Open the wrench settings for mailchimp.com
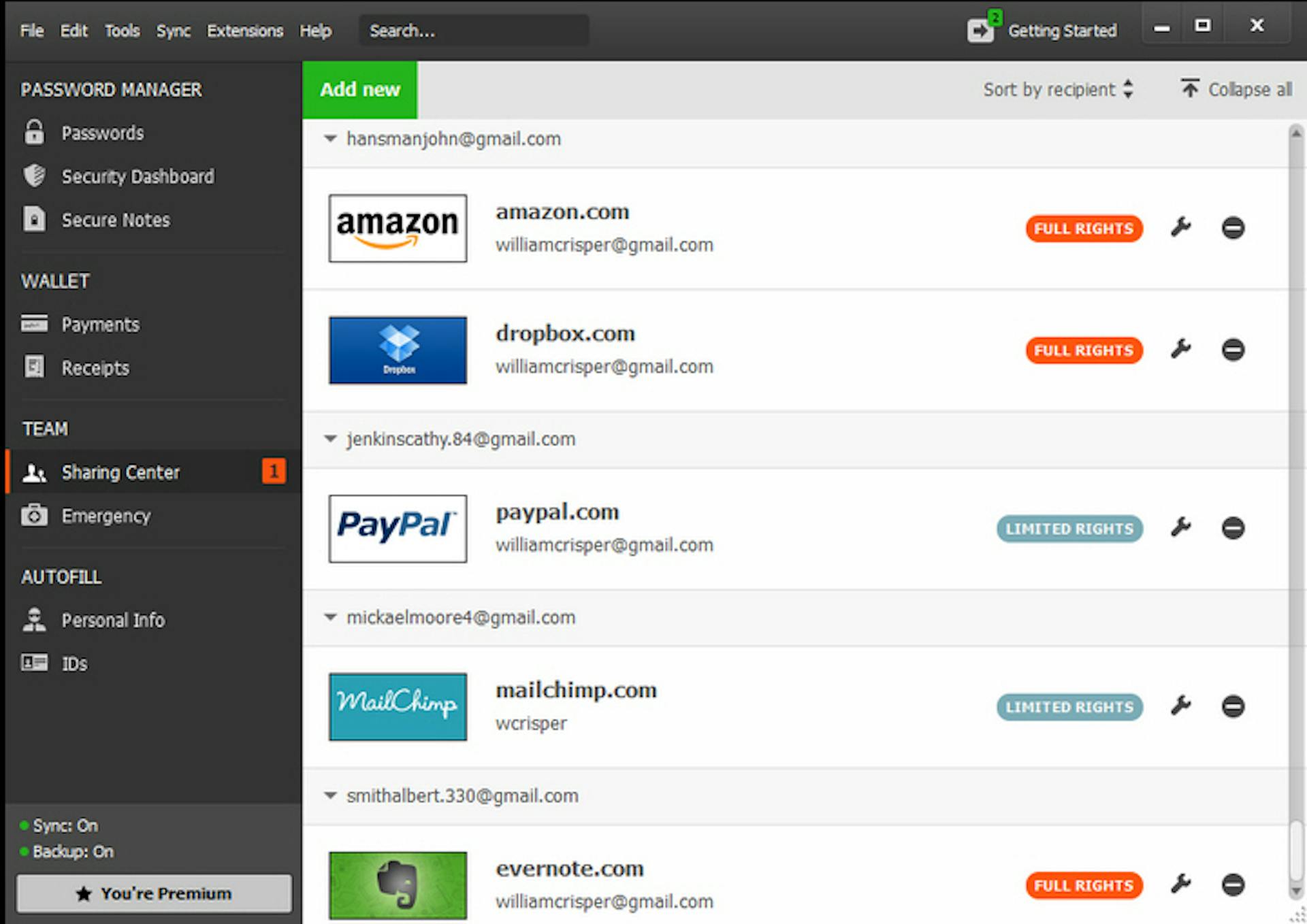 click(x=1181, y=706)
